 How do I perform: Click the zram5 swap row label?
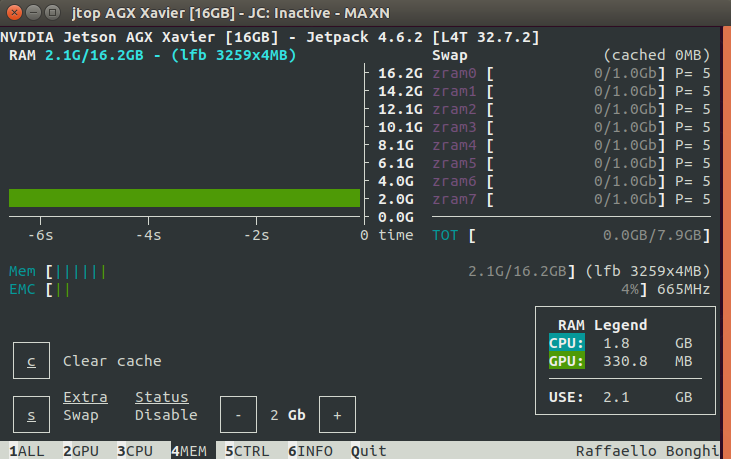click(454, 164)
